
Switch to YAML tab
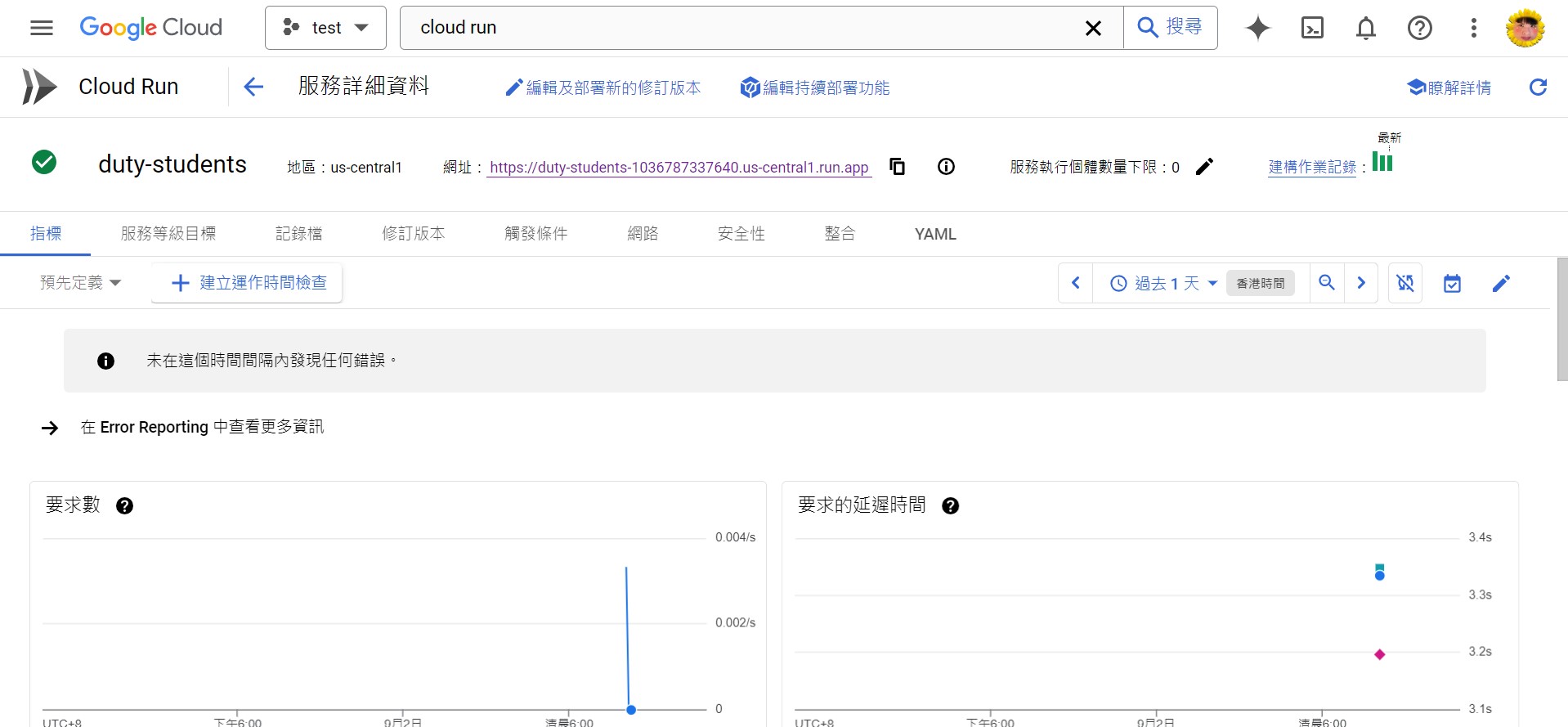[x=935, y=234]
